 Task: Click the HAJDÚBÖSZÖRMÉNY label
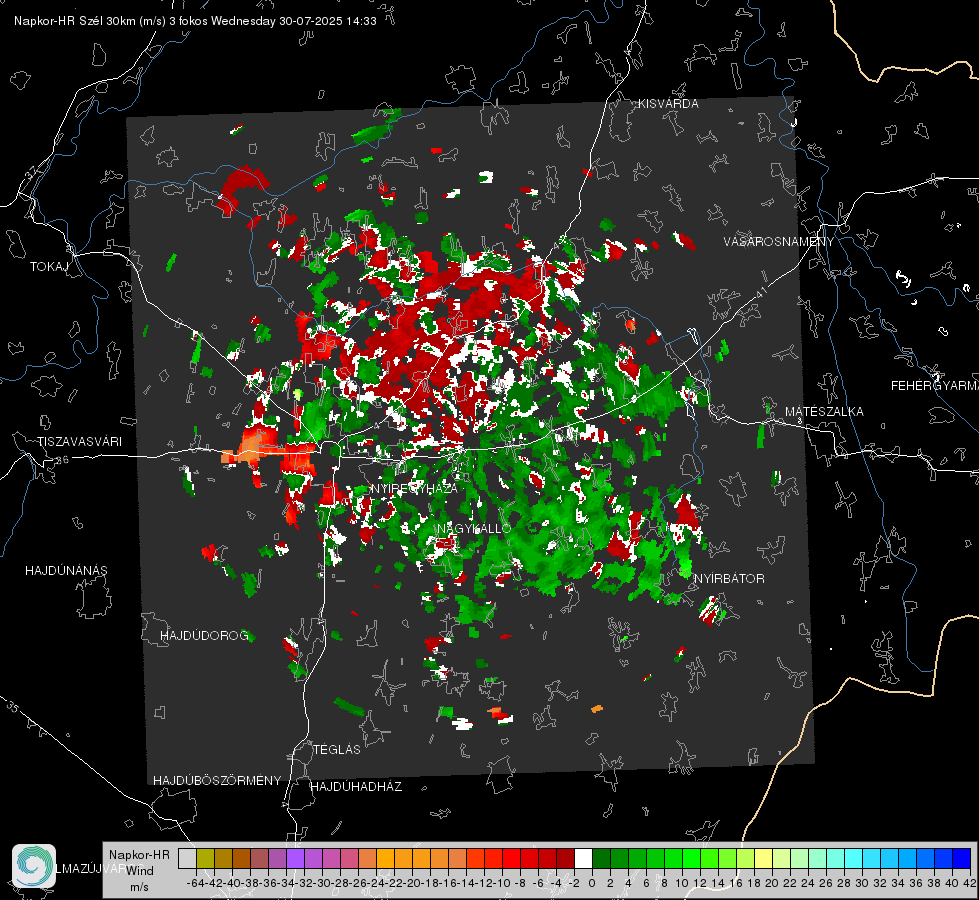pyautogui.click(x=217, y=780)
